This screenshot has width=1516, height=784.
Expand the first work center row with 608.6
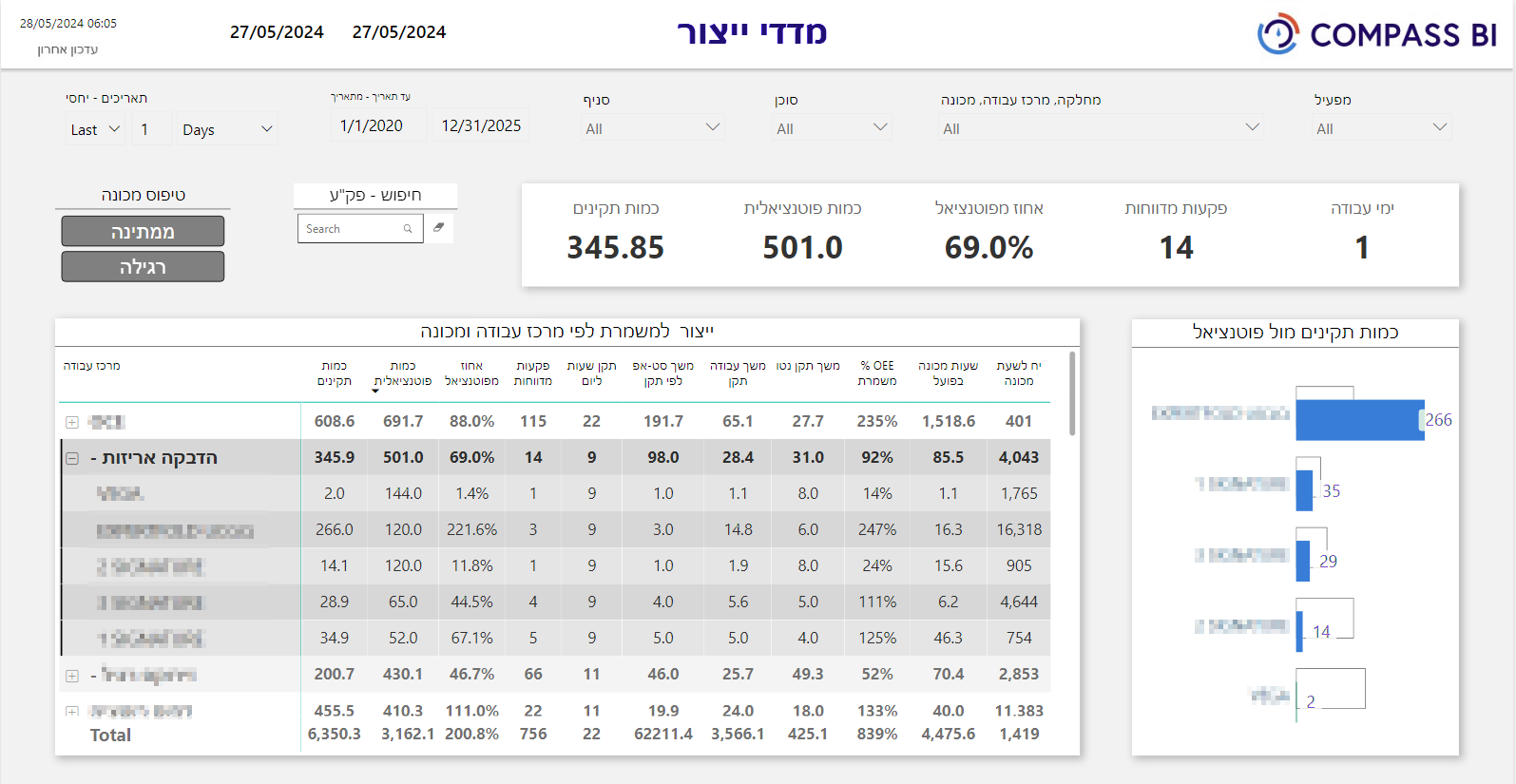coord(72,422)
